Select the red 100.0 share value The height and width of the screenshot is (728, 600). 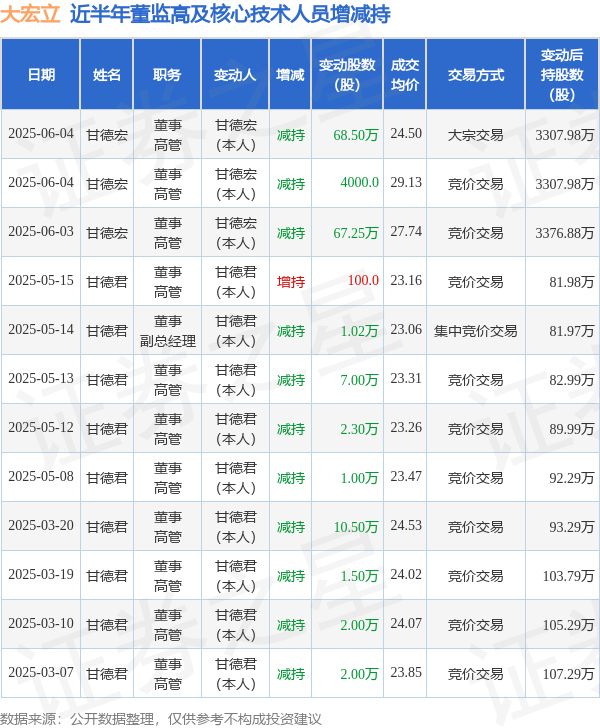pos(363,280)
